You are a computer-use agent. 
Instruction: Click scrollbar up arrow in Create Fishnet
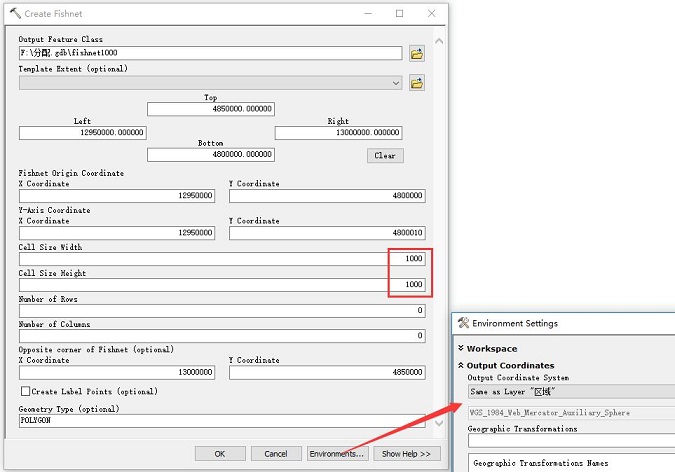439,41
